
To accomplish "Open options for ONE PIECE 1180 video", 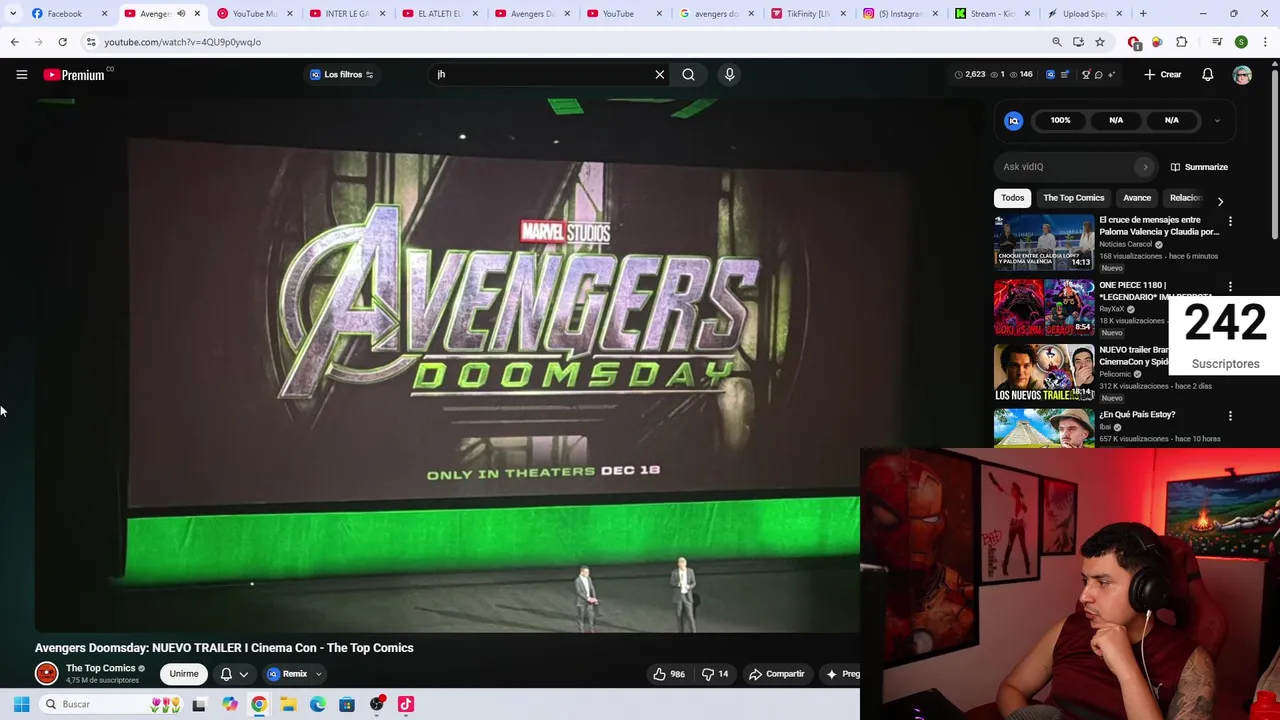I will [x=1230, y=286].
